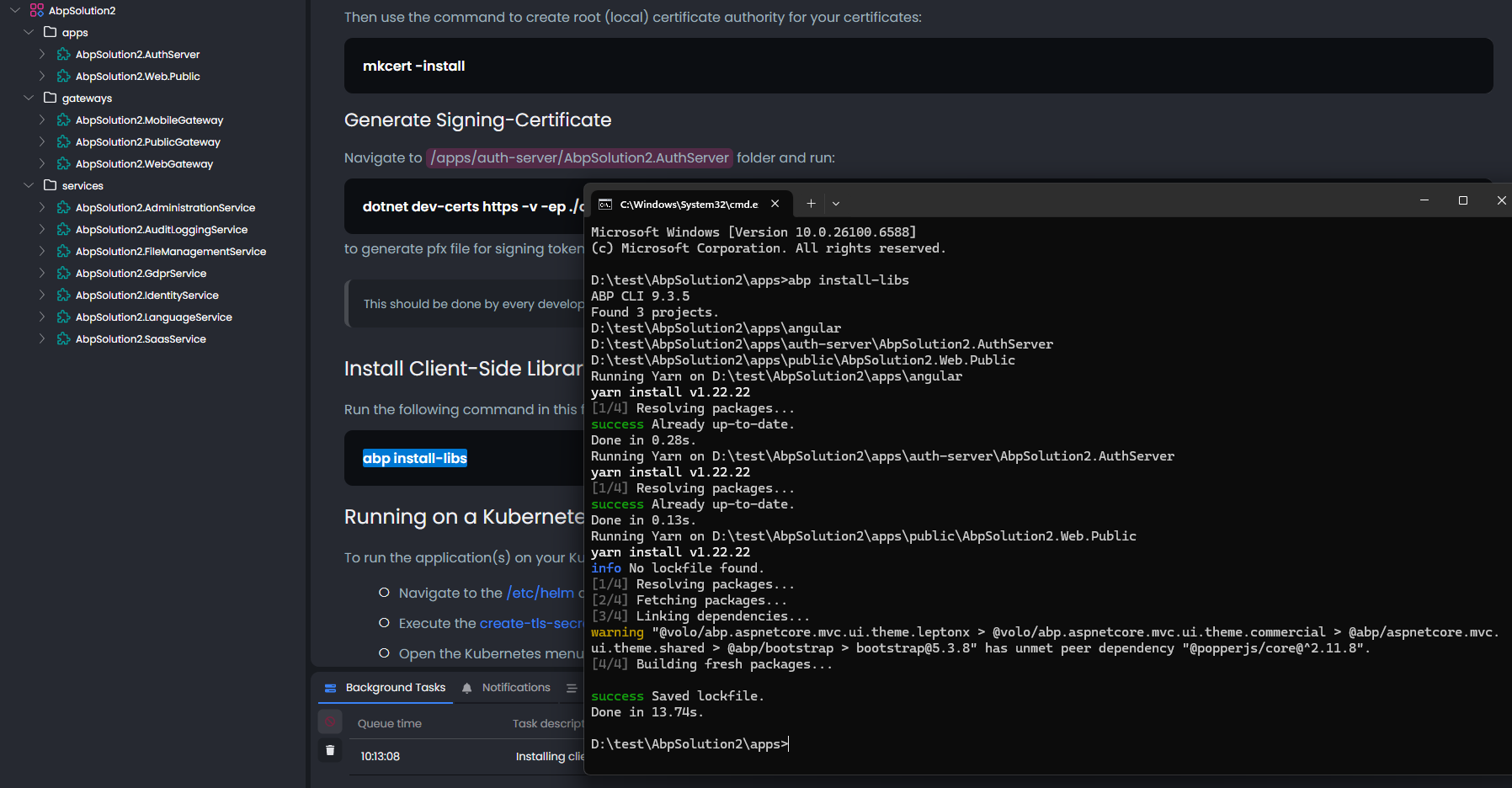The image size is (1512, 788).
Task: Click the puzzle icon beside AbpSolution2.AuthServer
Action: [63, 54]
